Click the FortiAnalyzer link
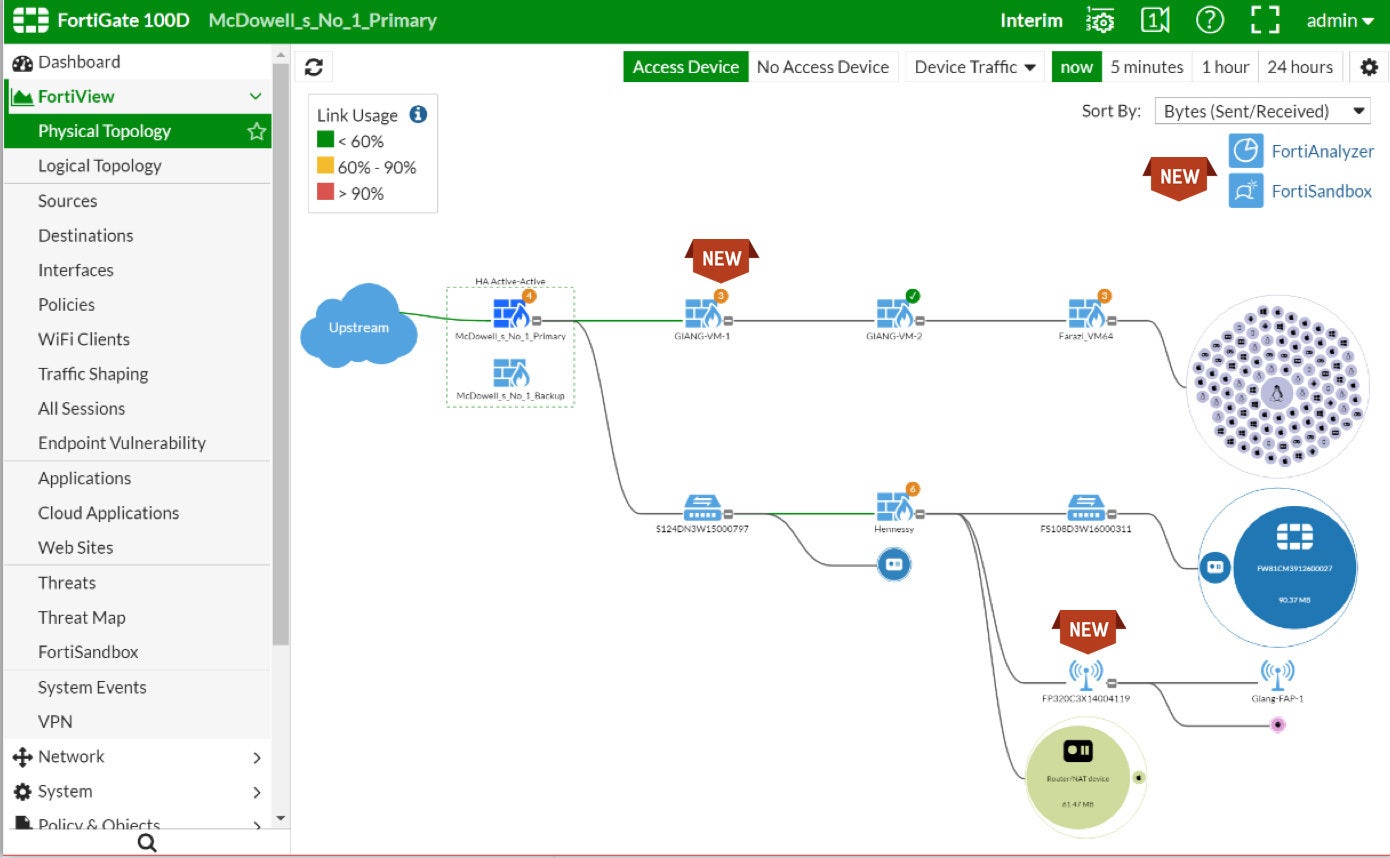The width and height of the screenshot is (1390, 858). point(1322,152)
